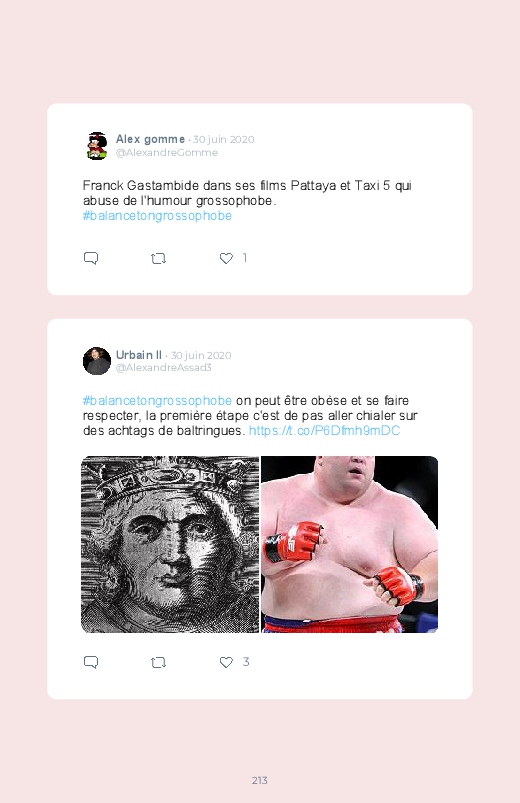View the fighter with red gloves image
The image size is (520, 803).
pos(349,544)
